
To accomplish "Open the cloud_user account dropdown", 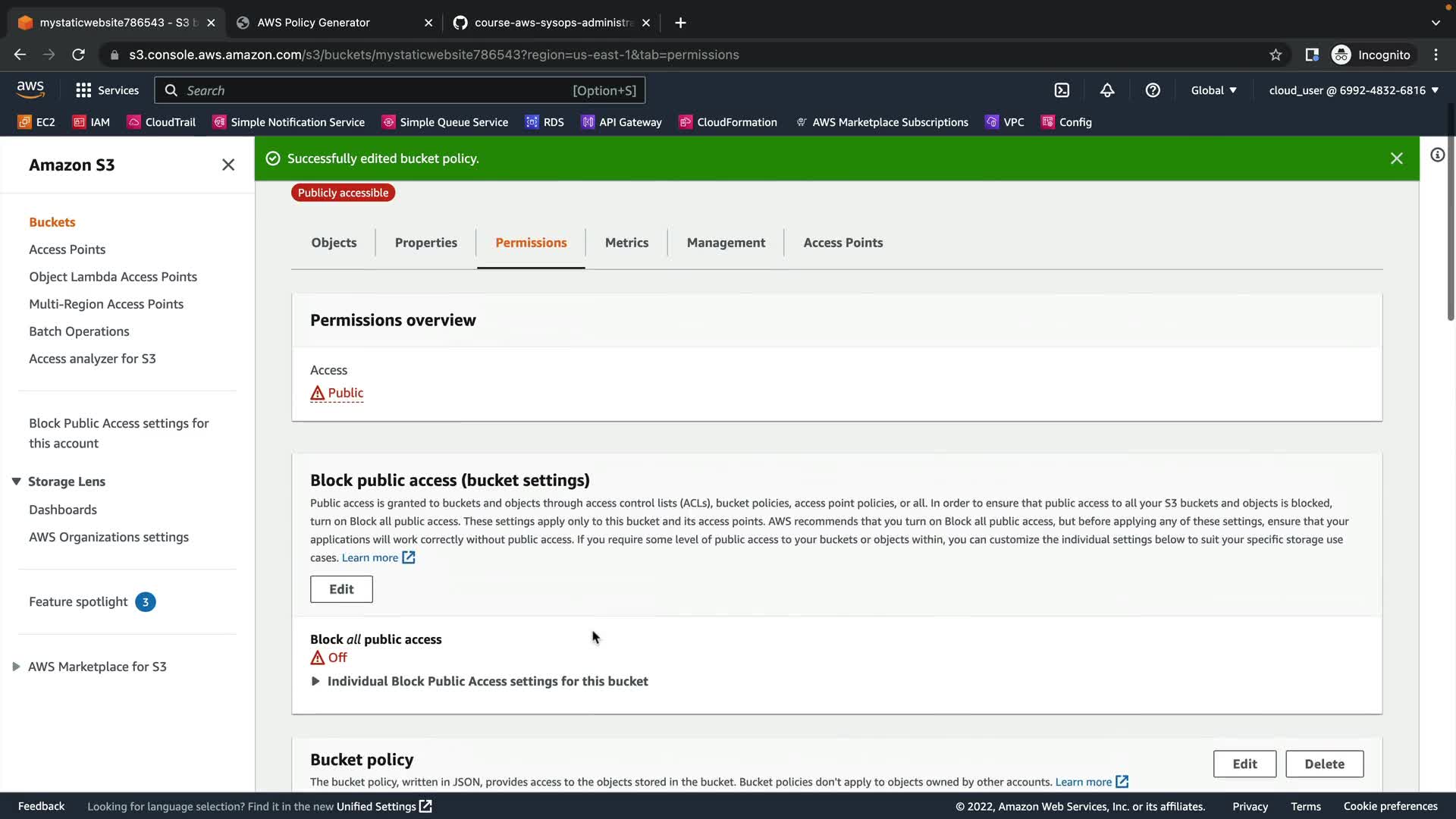I will point(1354,90).
